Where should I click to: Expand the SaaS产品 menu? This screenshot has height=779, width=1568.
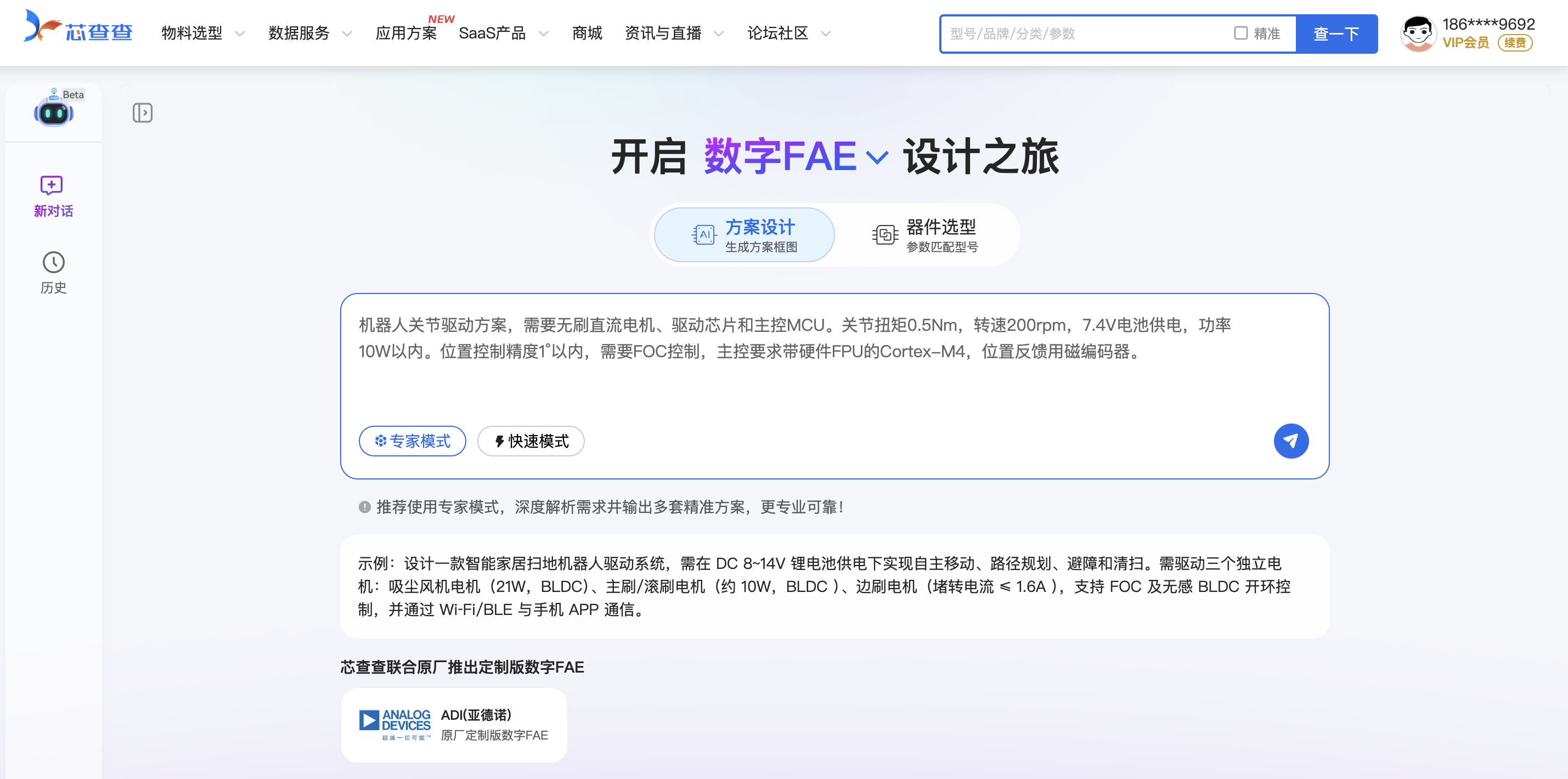504,33
